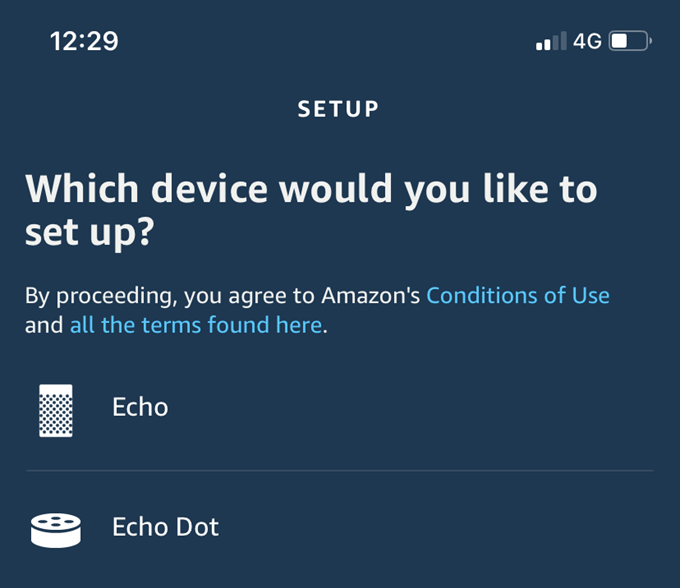
Task: Tap the Echo speaker icon
Action: (58, 408)
